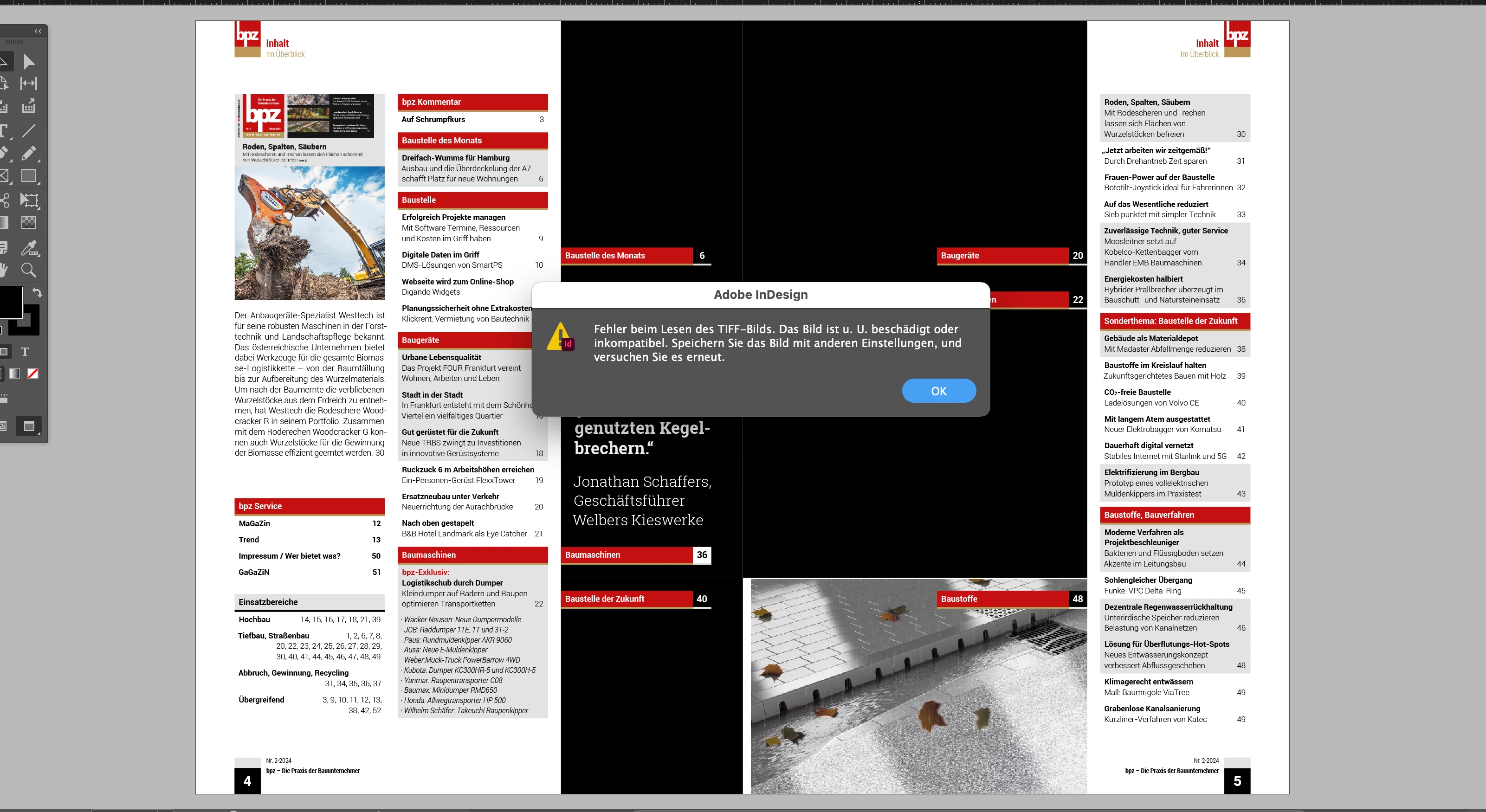Choose the Line tool

29,130
